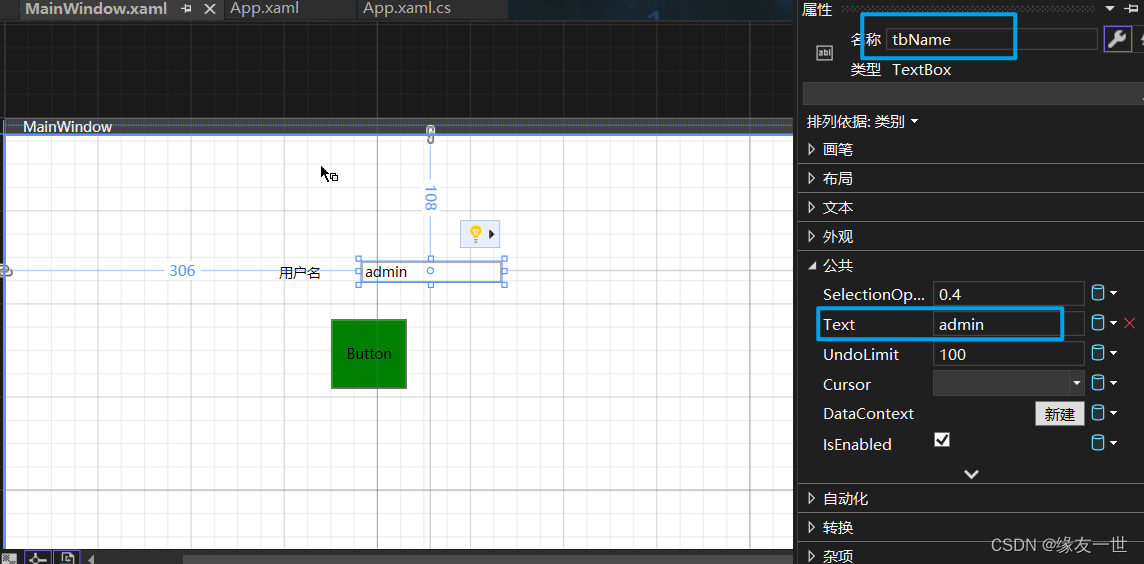
Task: Open the arrow beside the lightbulb
Action: click(492, 234)
